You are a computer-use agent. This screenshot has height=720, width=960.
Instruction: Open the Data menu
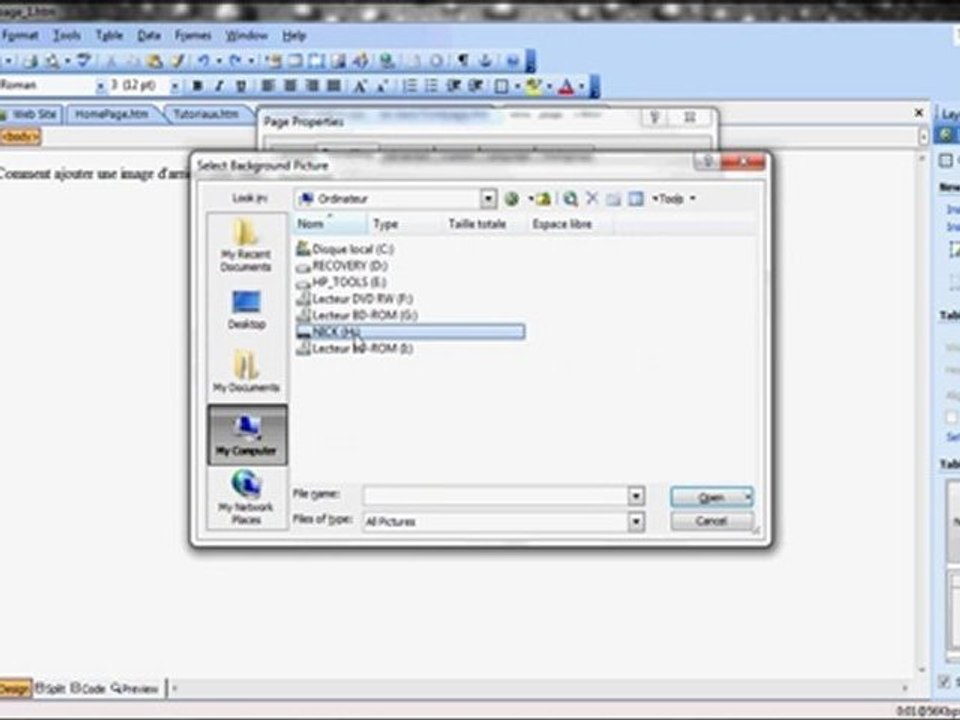[x=149, y=36]
